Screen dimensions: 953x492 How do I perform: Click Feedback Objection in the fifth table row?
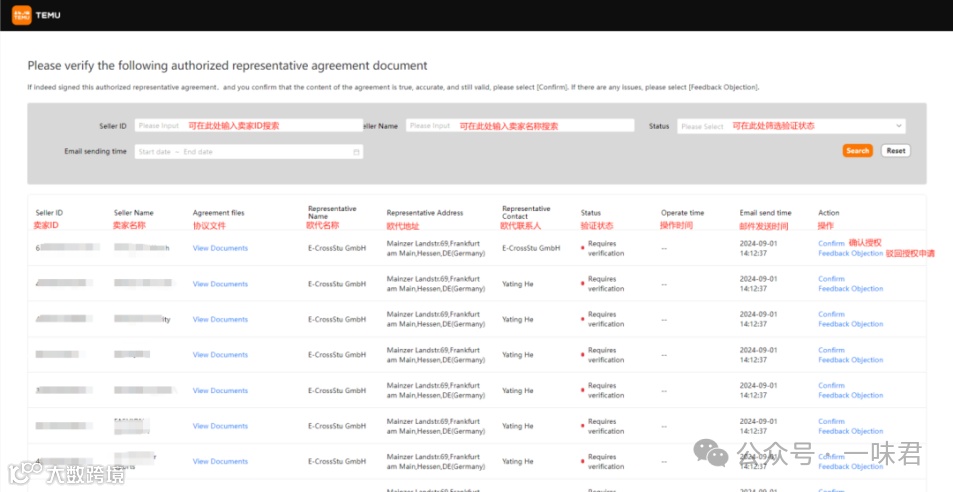pyautogui.click(x=850, y=395)
